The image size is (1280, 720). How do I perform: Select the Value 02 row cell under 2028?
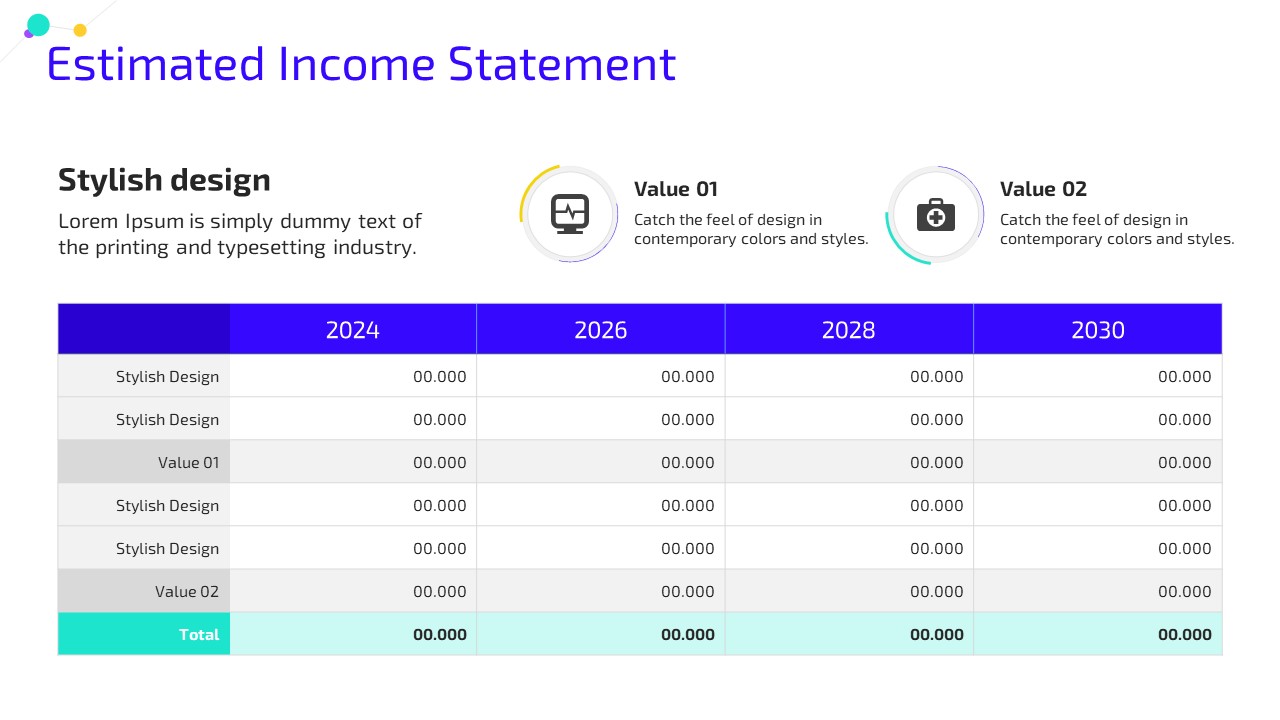click(849, 591)
